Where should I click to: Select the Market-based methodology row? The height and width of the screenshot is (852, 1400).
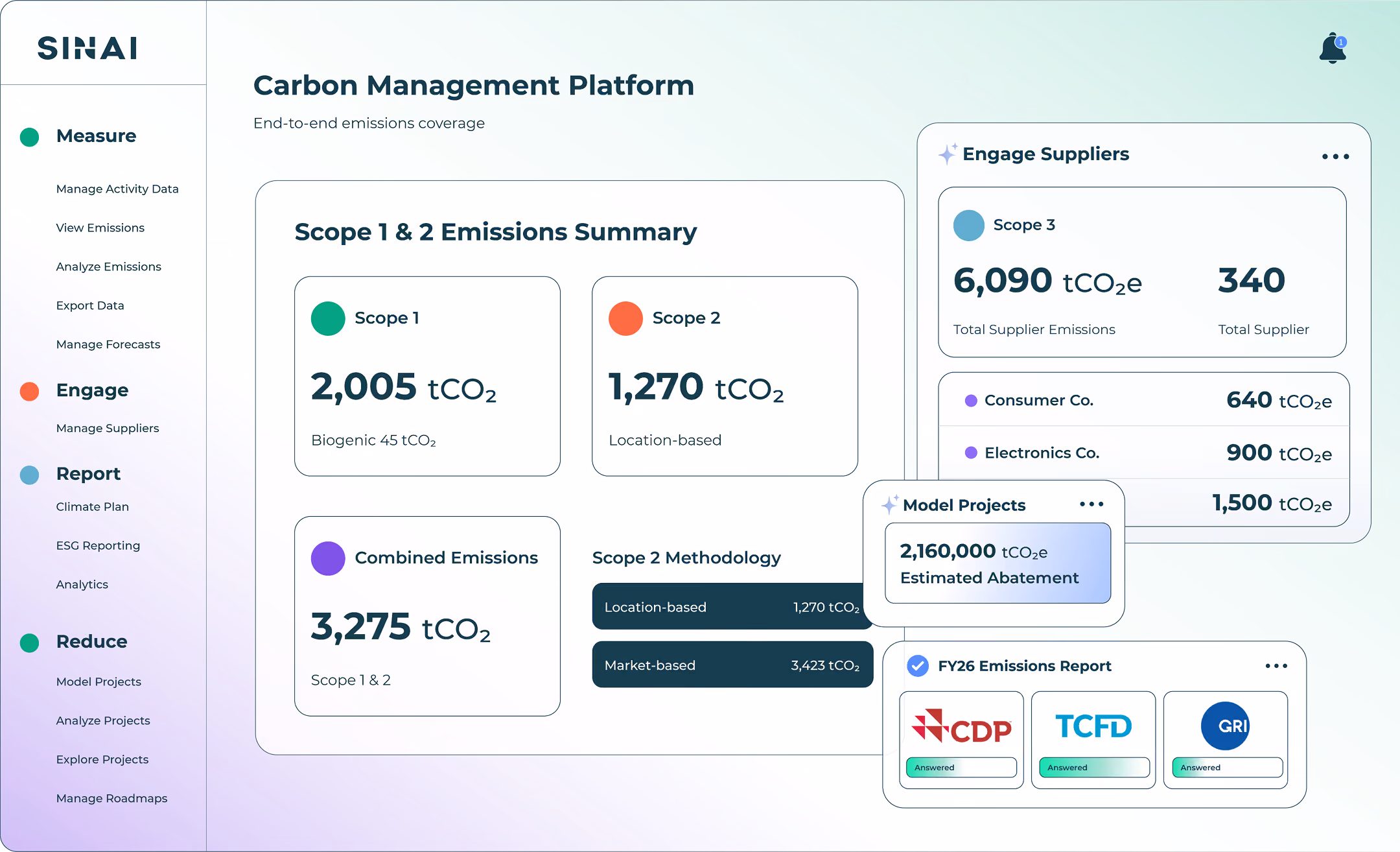pyautogui.click(x=732, y=665)
